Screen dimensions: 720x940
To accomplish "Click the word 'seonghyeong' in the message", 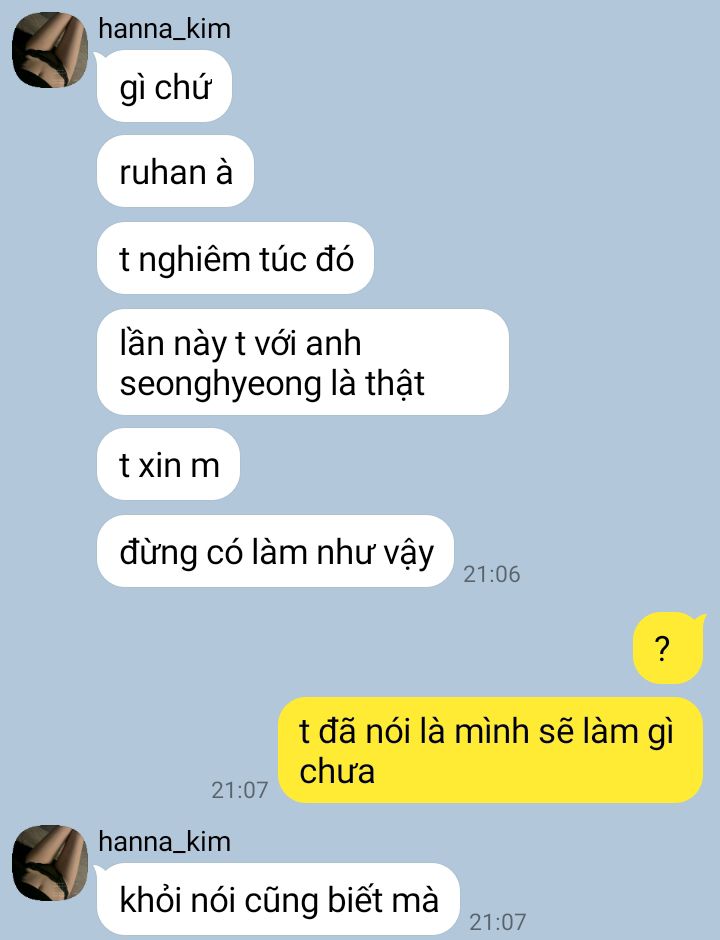I will click(x=220, y=385).
